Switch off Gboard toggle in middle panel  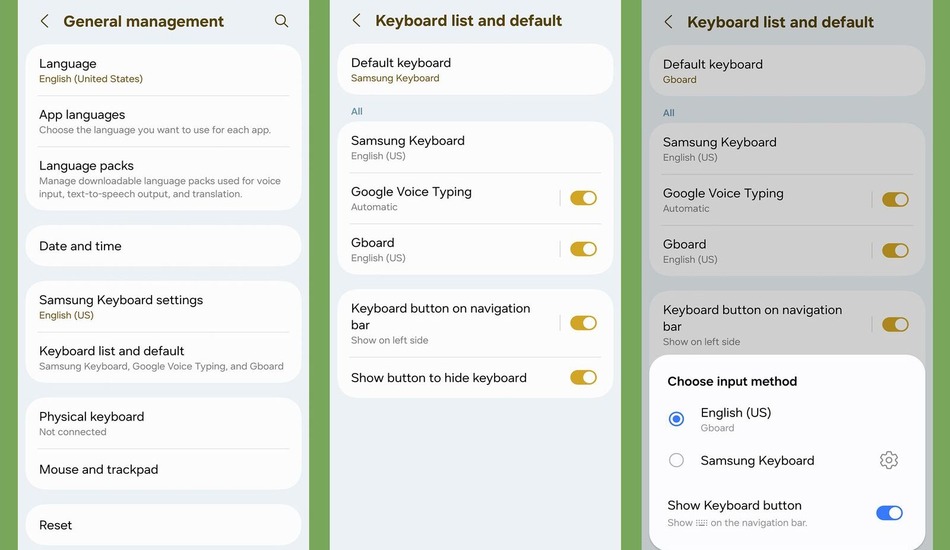[583, 249]
